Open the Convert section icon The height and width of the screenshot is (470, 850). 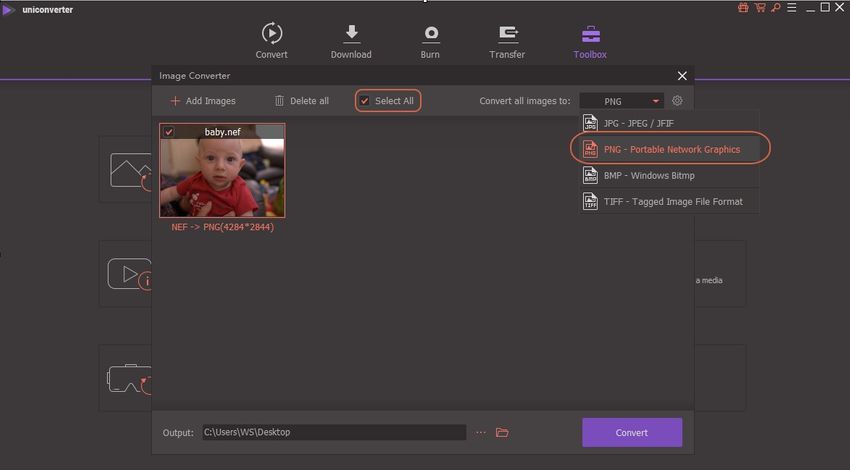point(271,34)
